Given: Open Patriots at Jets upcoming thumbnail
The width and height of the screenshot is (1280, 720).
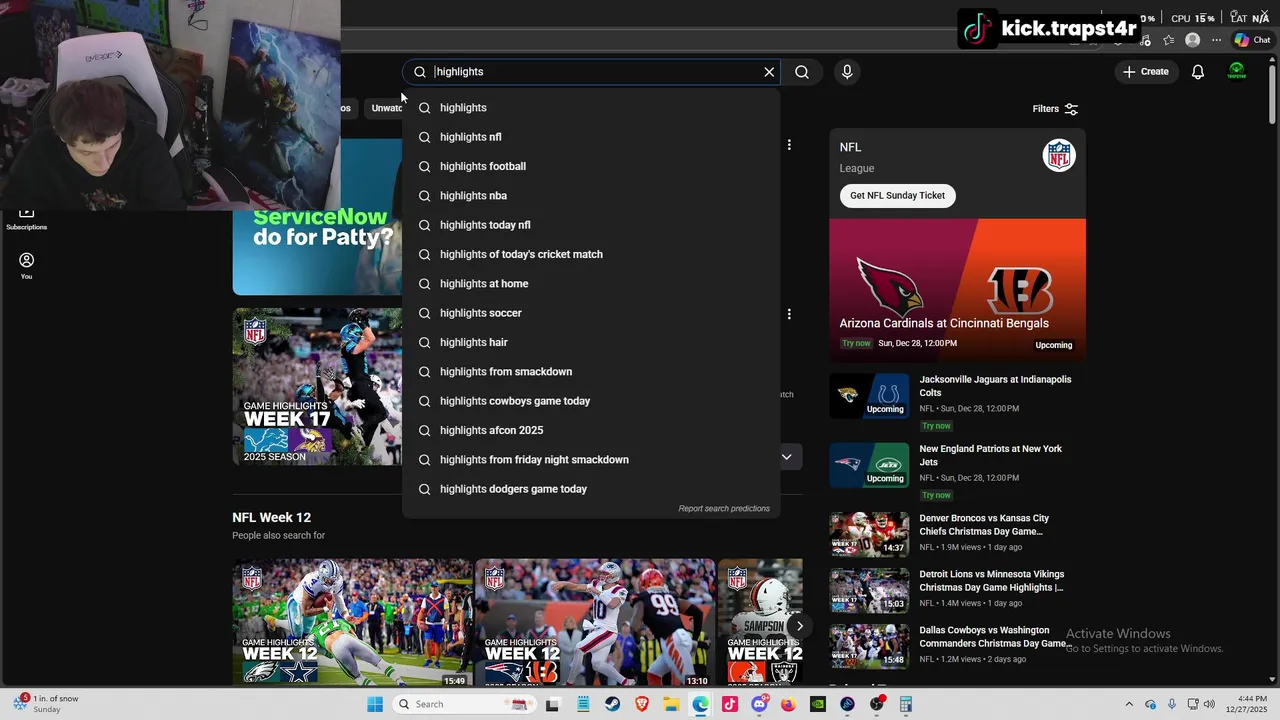Looking at the screenshot, I should point(869,465).
